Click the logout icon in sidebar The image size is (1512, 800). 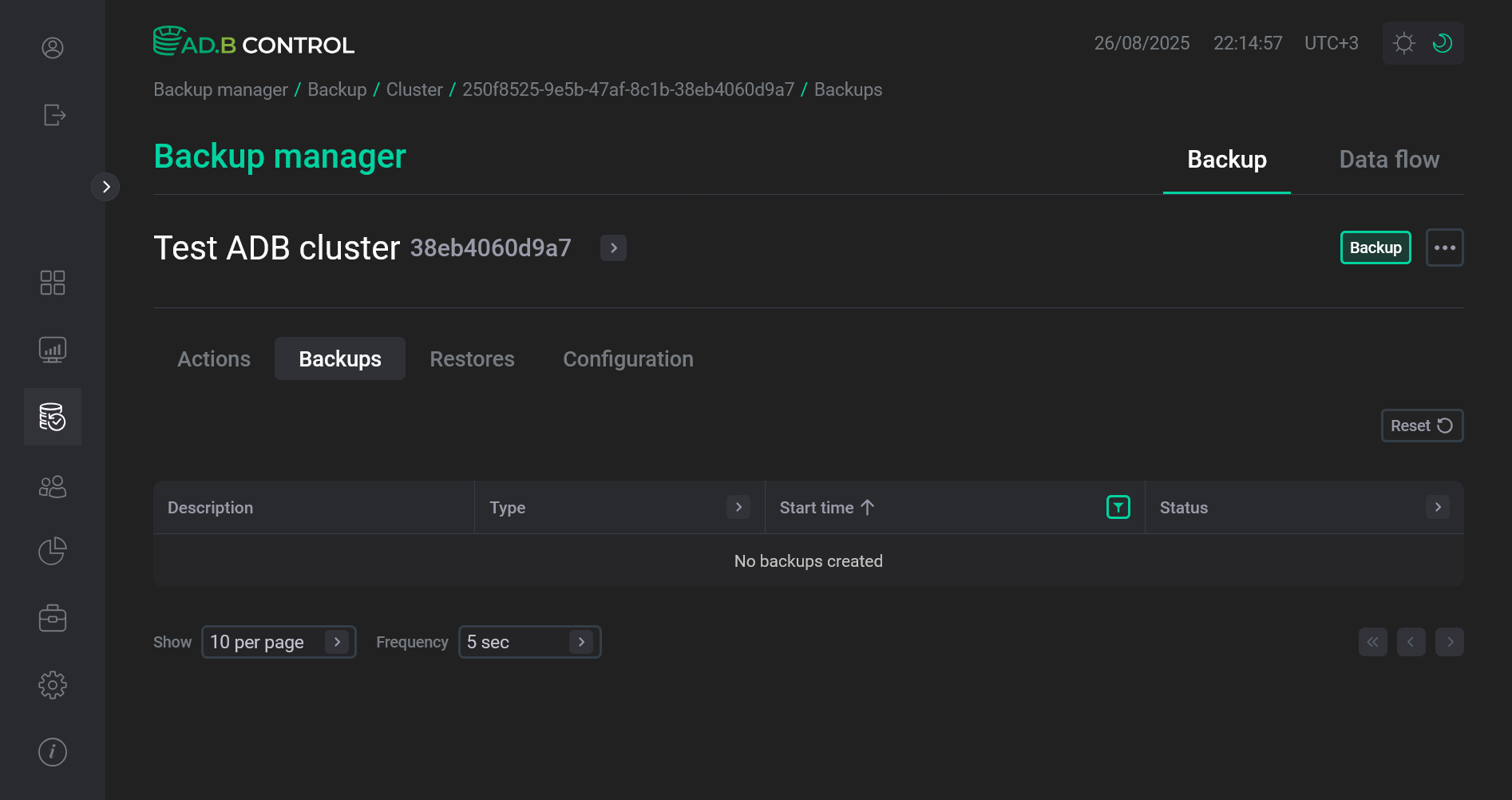click(53, 115)
